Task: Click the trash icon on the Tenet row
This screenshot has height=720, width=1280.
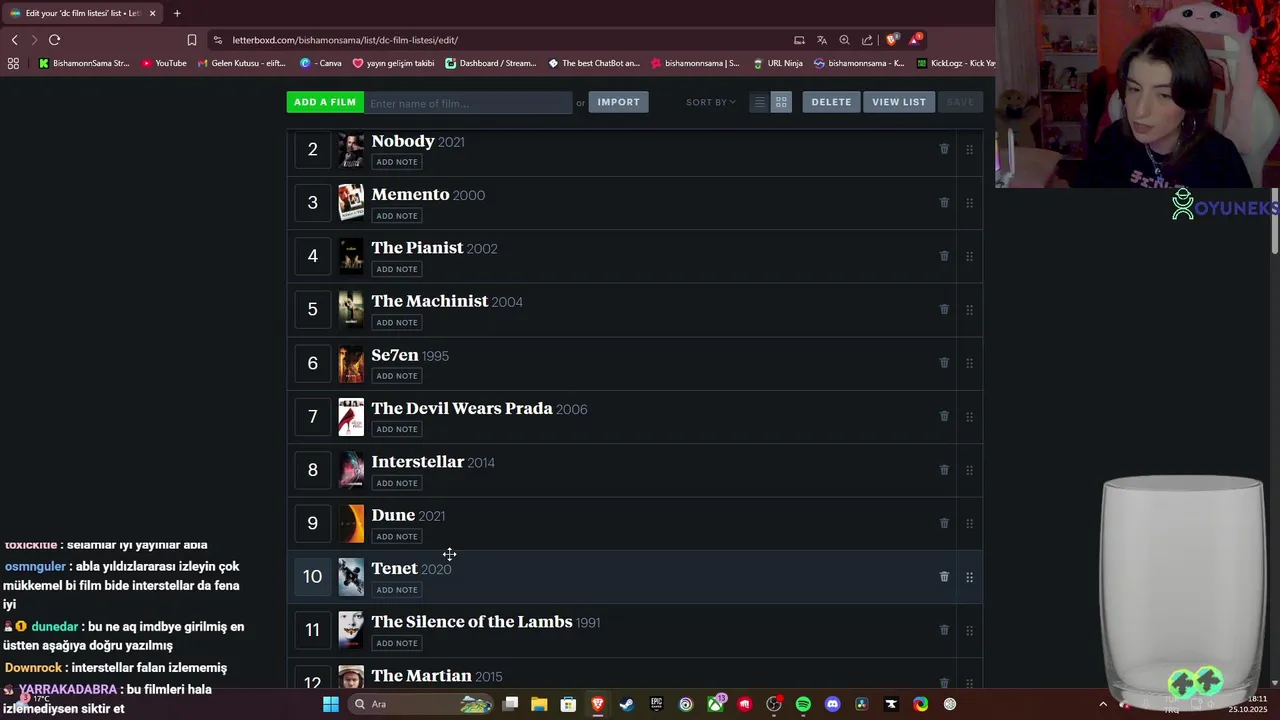Action: [x=944, y=576]
